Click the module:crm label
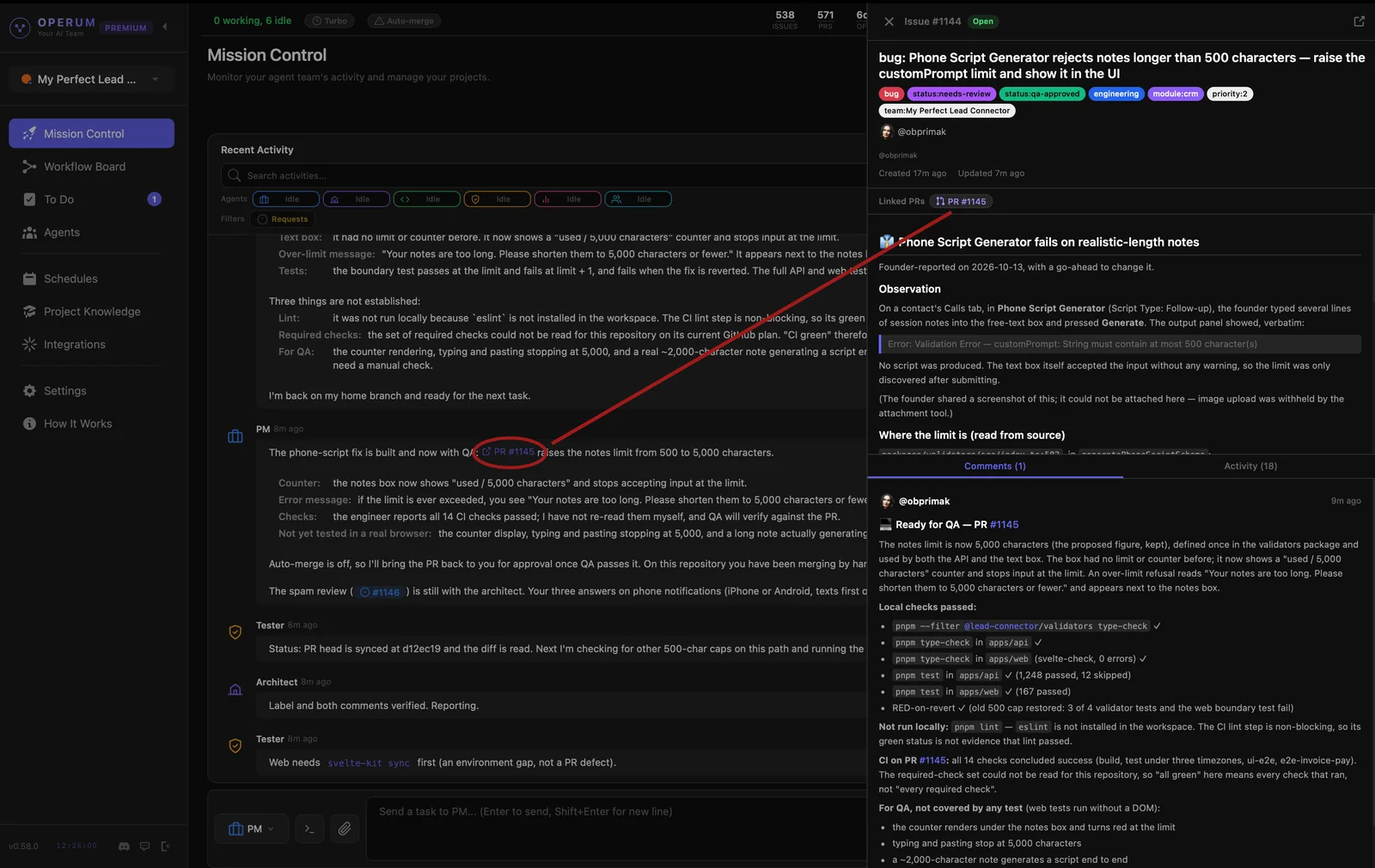 (1175, 94)
